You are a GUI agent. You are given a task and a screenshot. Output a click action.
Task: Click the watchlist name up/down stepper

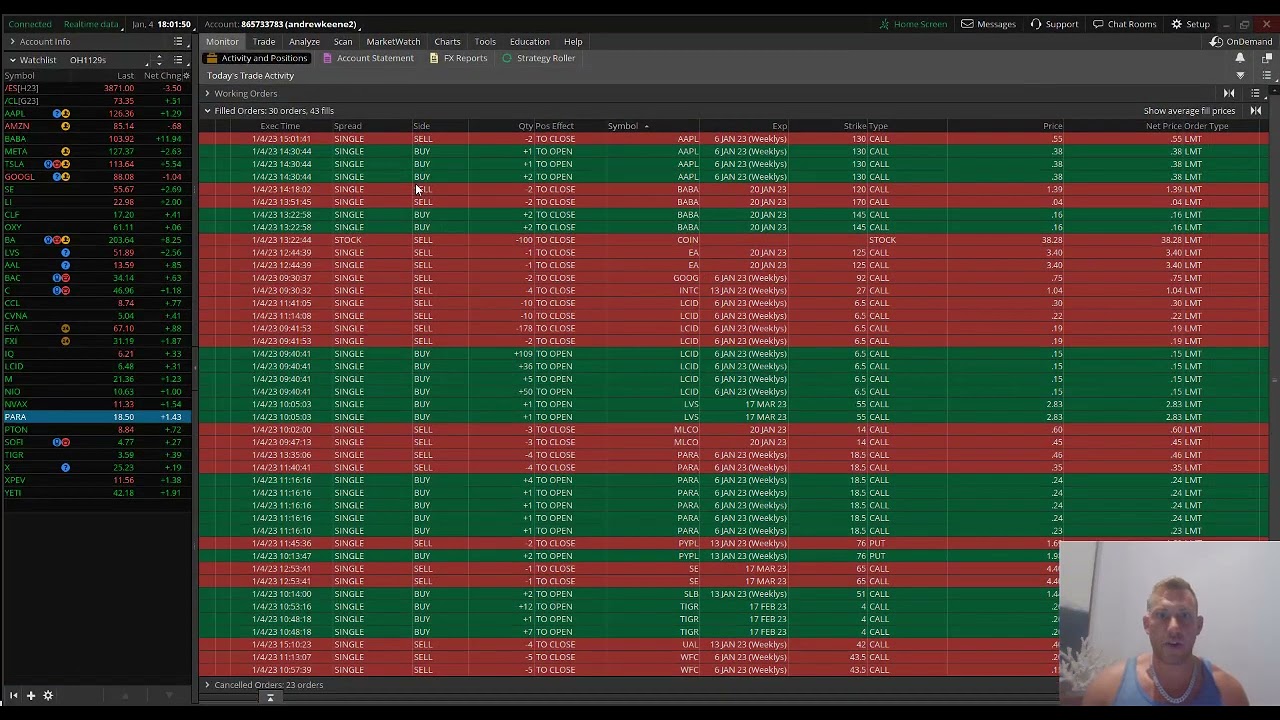159,60
